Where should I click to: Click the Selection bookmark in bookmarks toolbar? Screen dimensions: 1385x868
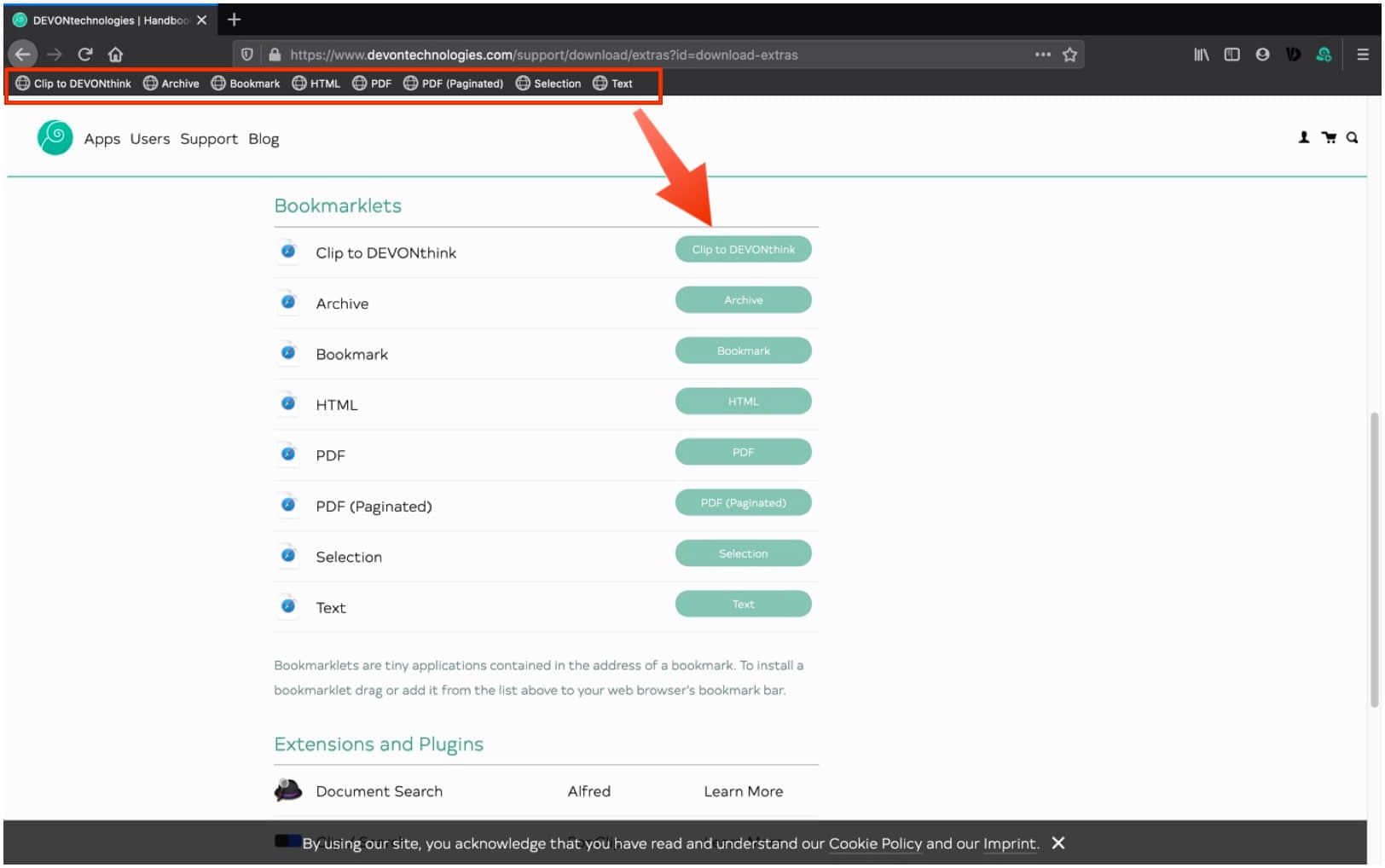pos(548,84)
